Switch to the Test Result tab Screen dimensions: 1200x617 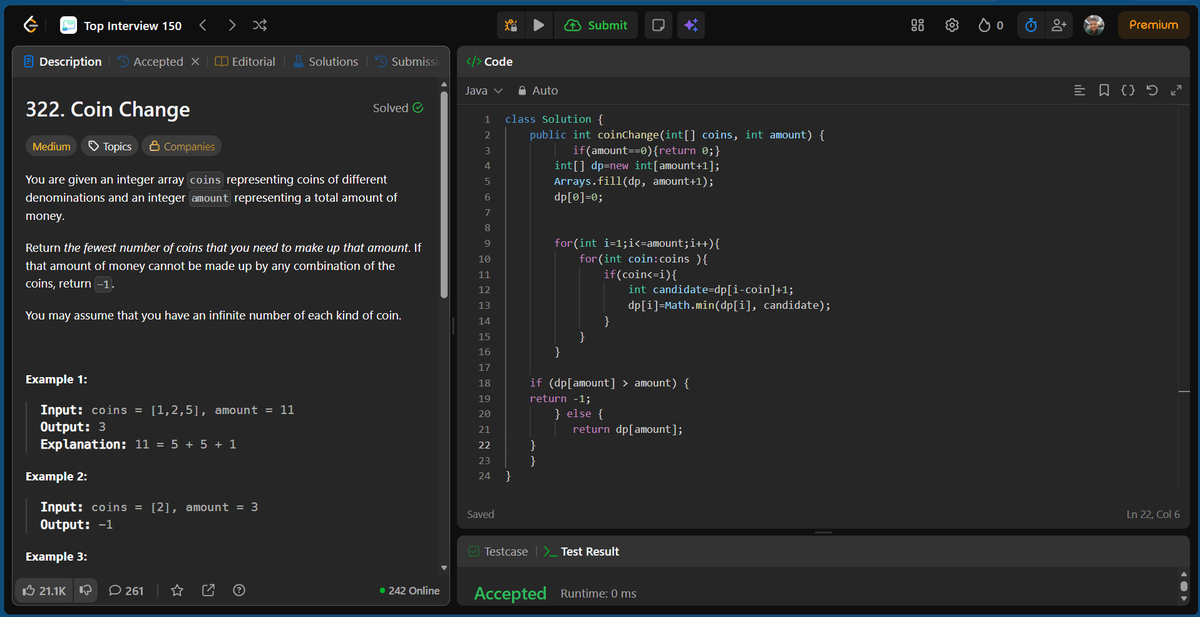581,551
